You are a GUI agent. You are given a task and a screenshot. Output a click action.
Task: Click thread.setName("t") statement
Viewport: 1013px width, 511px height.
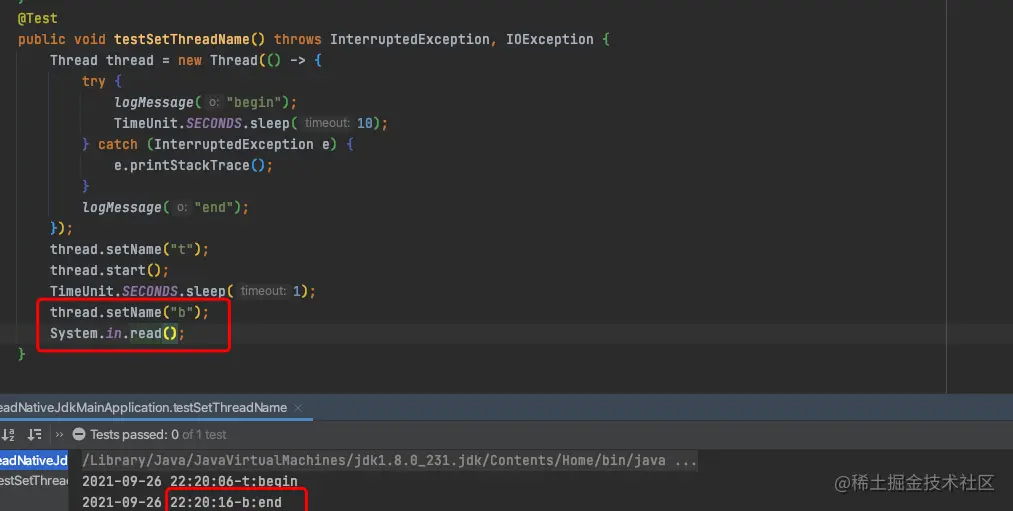point(129,249)
